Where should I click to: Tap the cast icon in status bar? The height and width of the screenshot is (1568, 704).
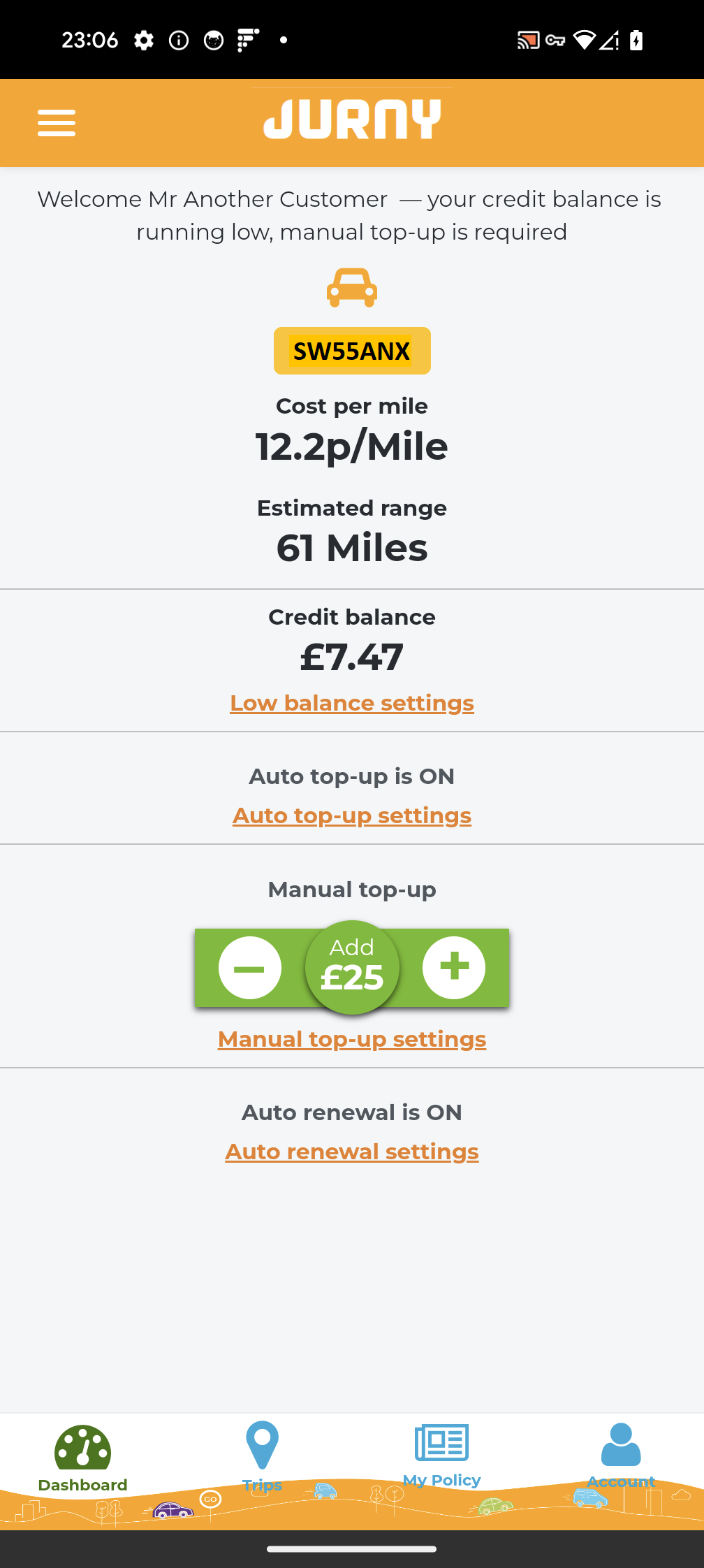pyautogui.click(x=528, y=41)
